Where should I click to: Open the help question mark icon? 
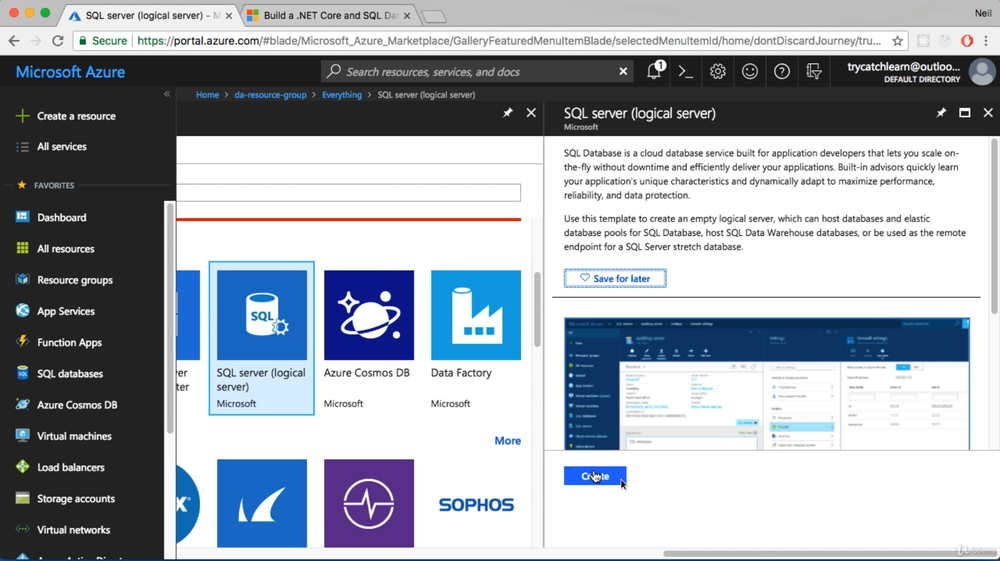(x=781, y=71)
